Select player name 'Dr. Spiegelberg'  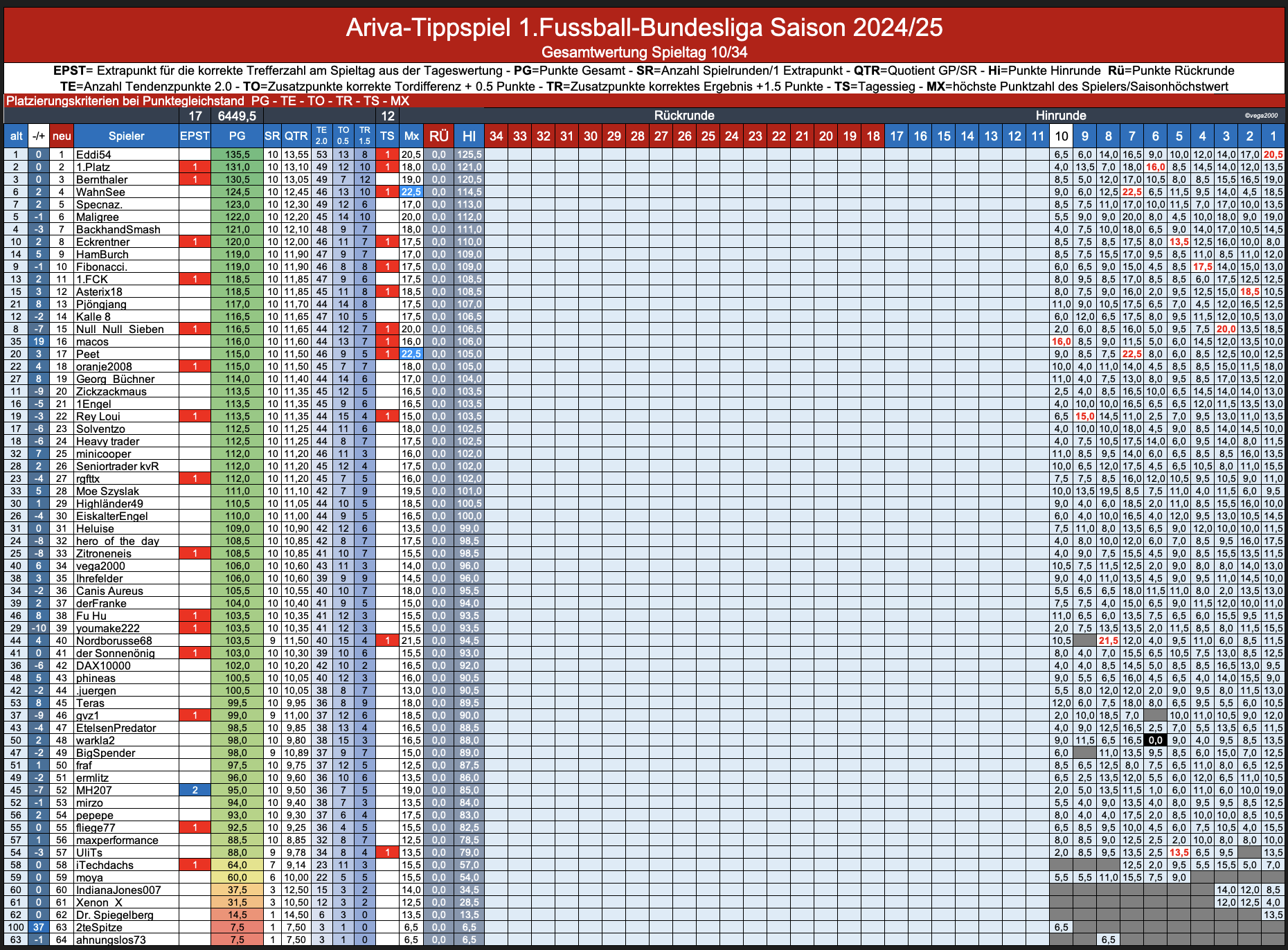point(114,915)
